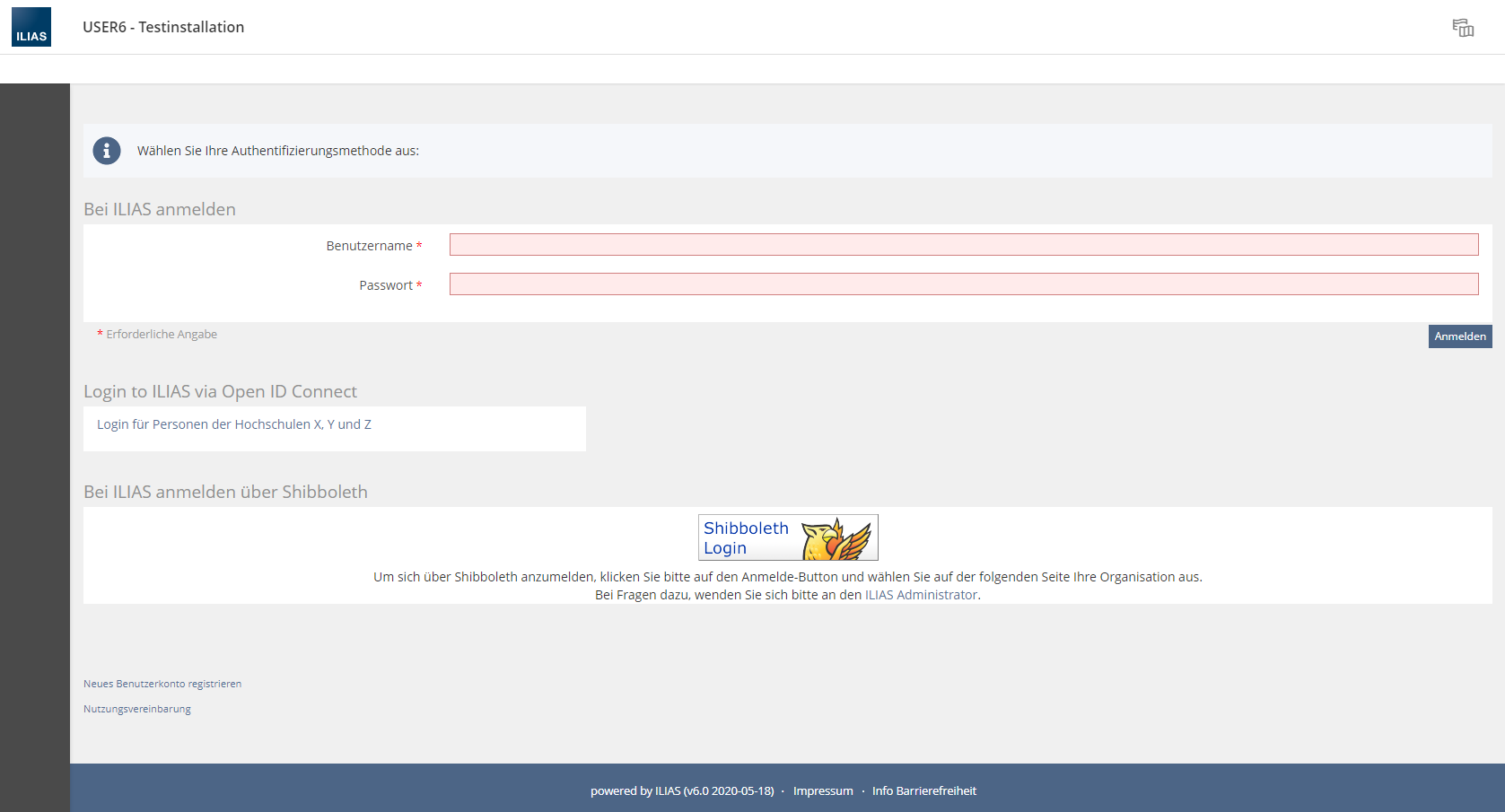Click the Shibboleth Login text

[745, 538]
